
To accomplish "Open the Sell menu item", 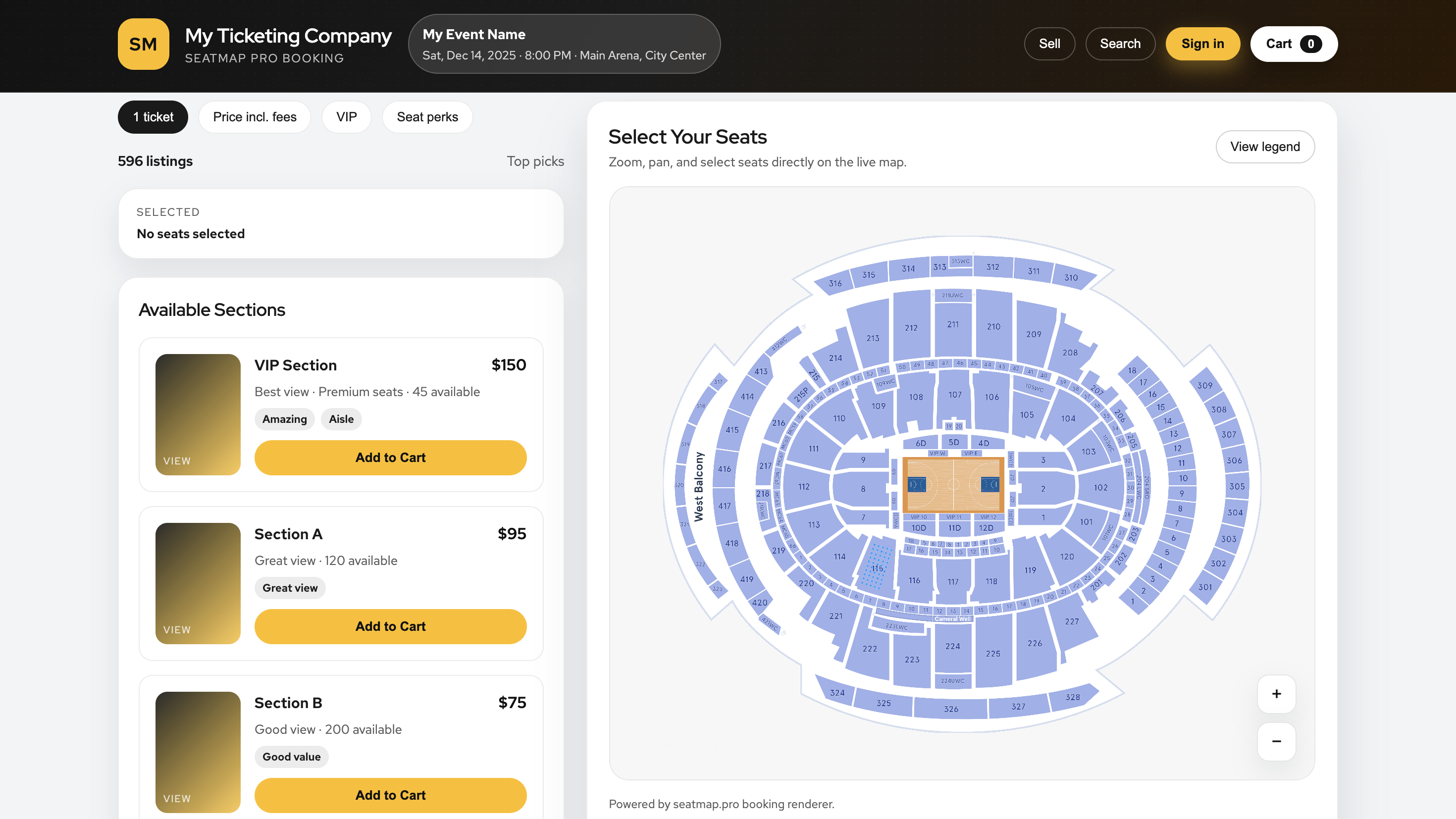I will click(1049, 44).
